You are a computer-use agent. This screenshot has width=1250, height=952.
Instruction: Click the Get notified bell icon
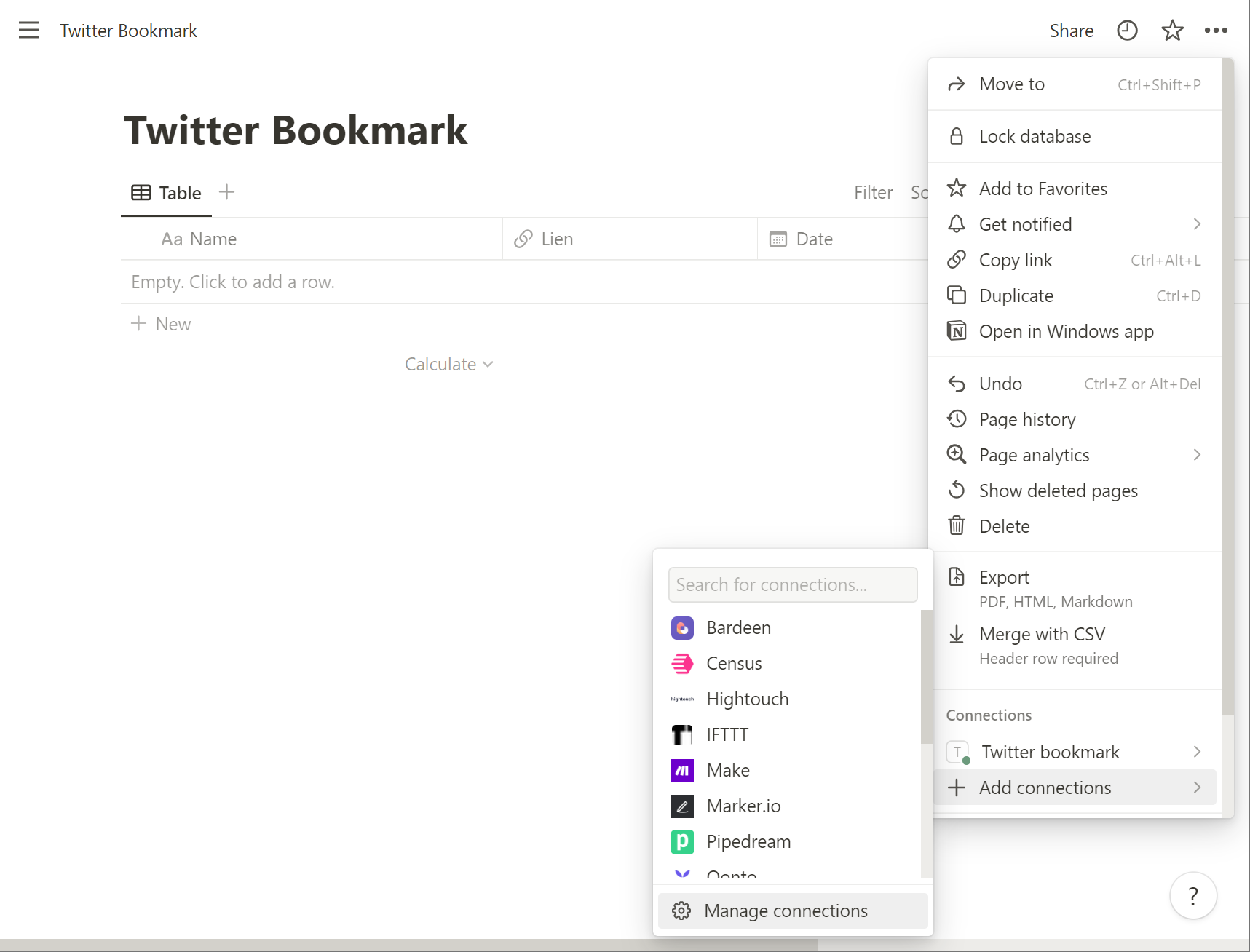(x=957, y=223)
